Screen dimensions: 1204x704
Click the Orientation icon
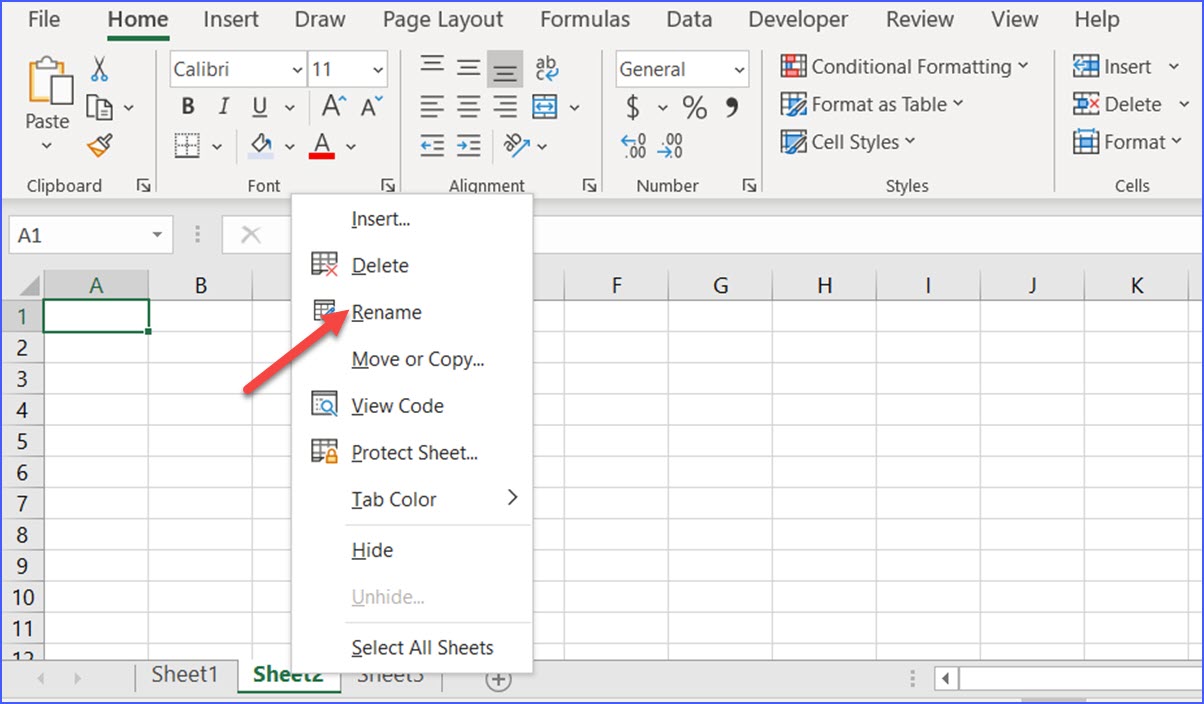point(516,146)
